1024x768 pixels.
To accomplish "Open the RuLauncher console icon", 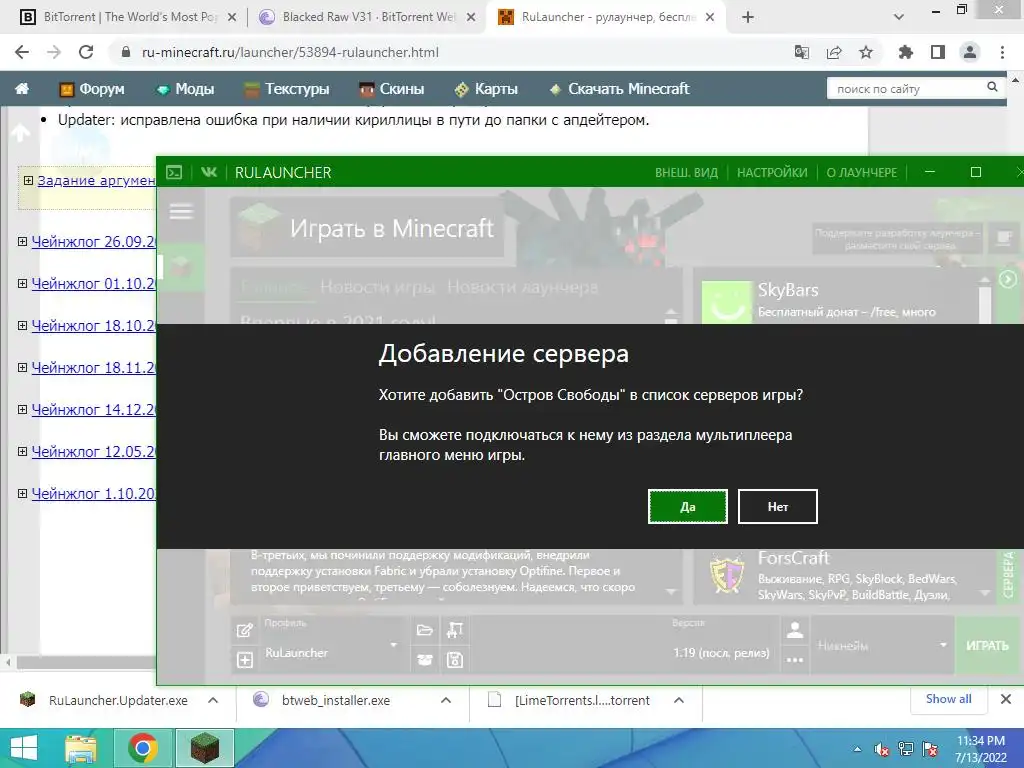I will click(x=174, y=172).
